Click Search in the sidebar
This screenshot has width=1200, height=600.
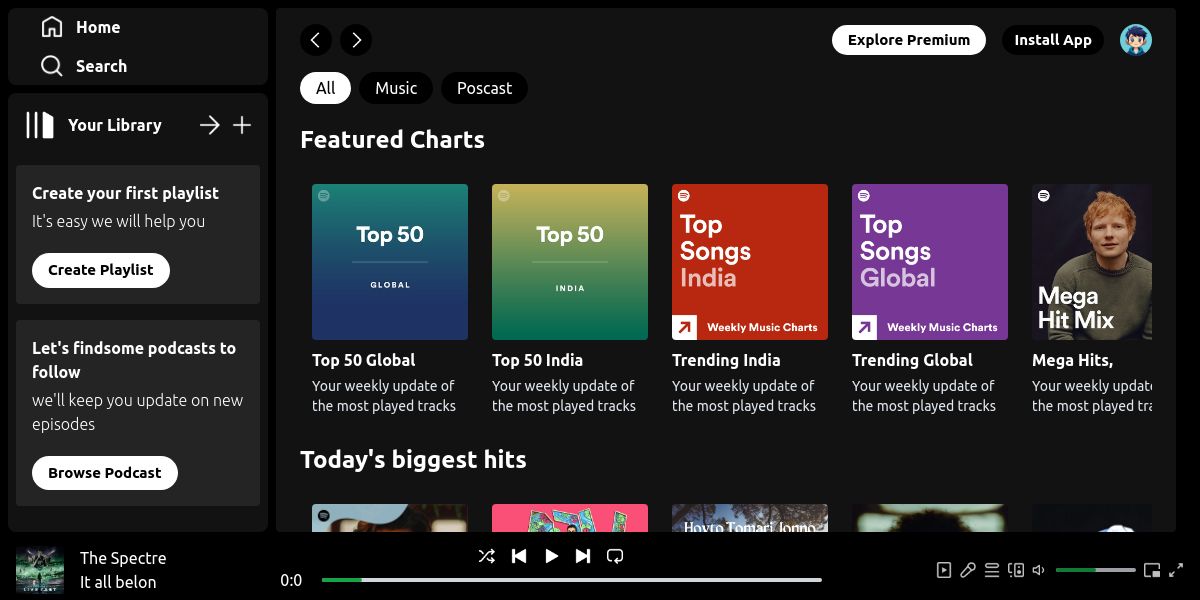pyautogui.click(x=101, y=66)
